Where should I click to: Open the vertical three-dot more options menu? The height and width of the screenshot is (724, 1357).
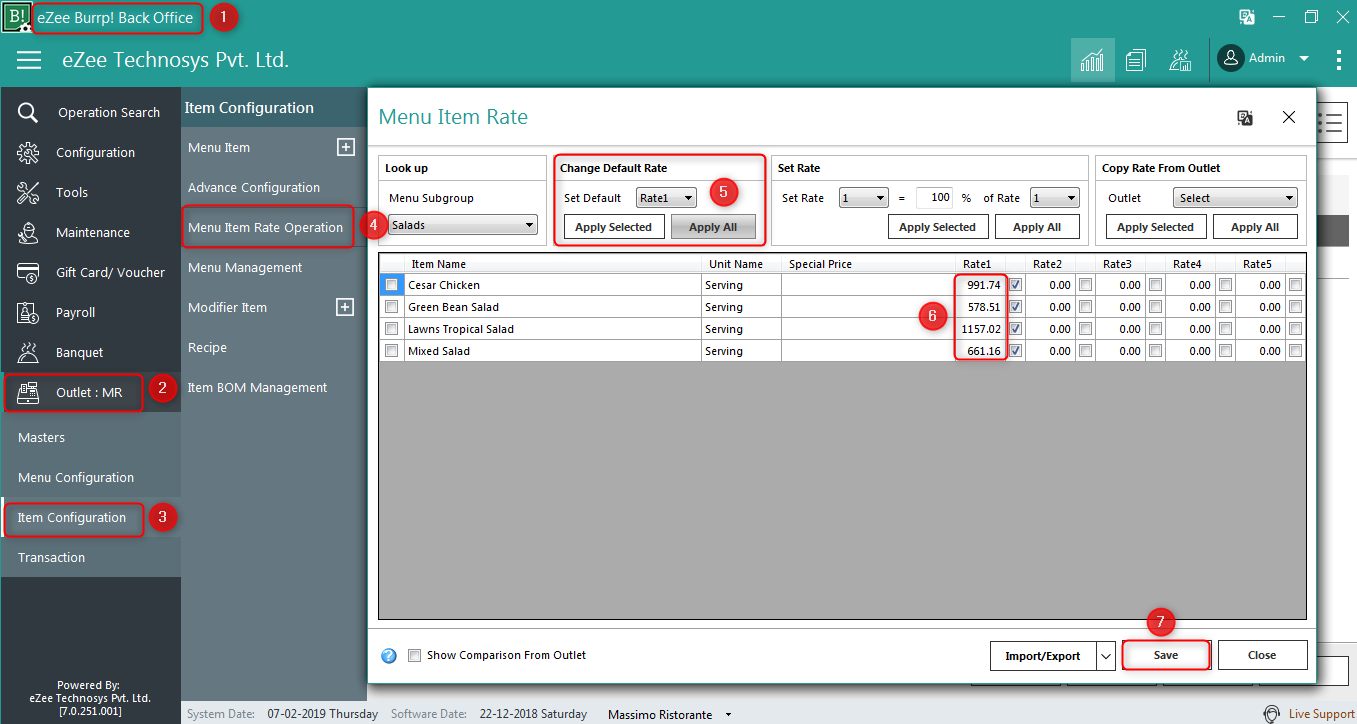pos(1339,60)
